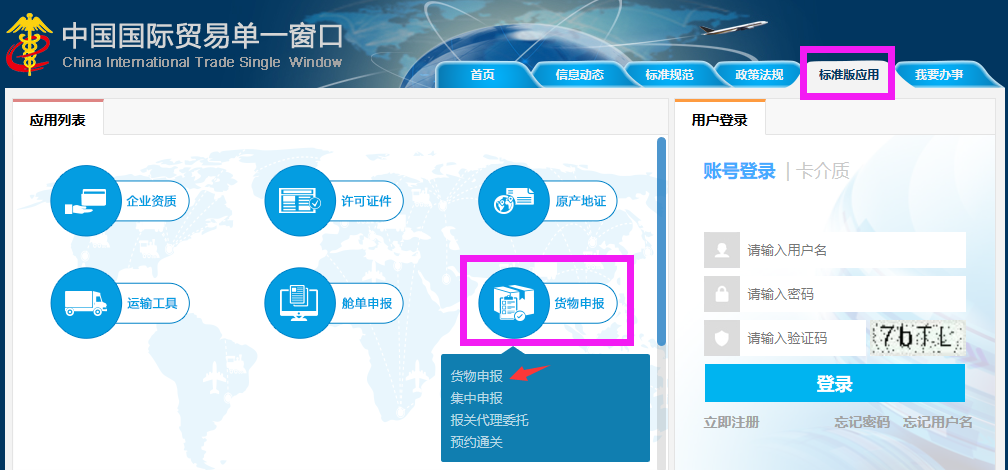Choose 集中申报 in the popup menu
Viewport: 1008px width, 470px height.
pos(476,399)
